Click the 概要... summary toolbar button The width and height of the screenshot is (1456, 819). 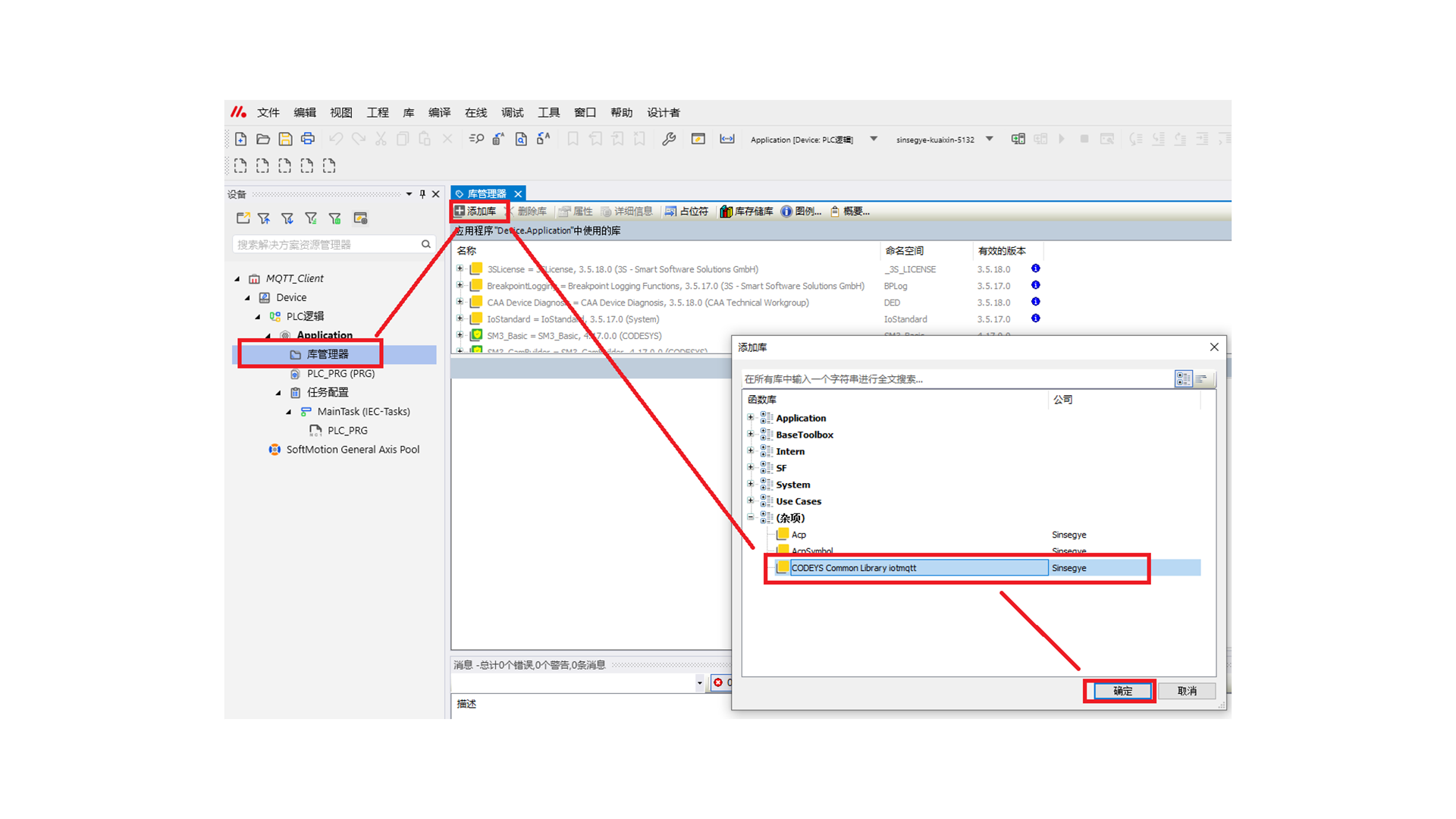[x=850, y=212]
